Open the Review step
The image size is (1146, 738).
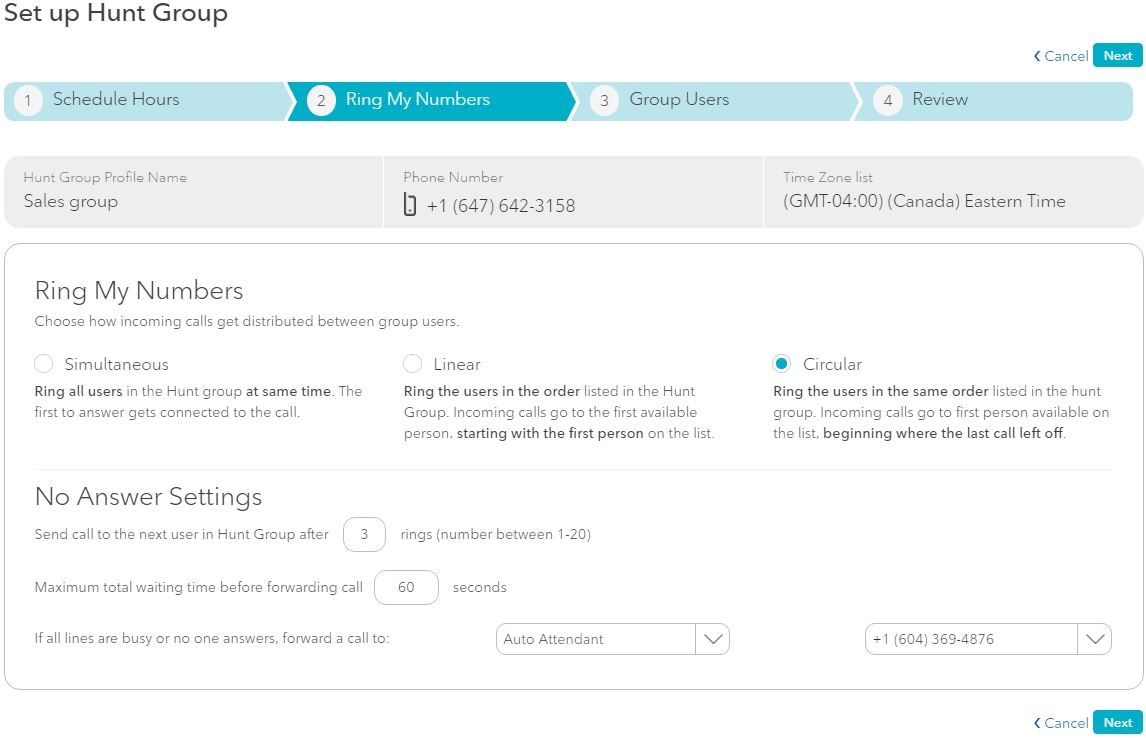(940, 100)
